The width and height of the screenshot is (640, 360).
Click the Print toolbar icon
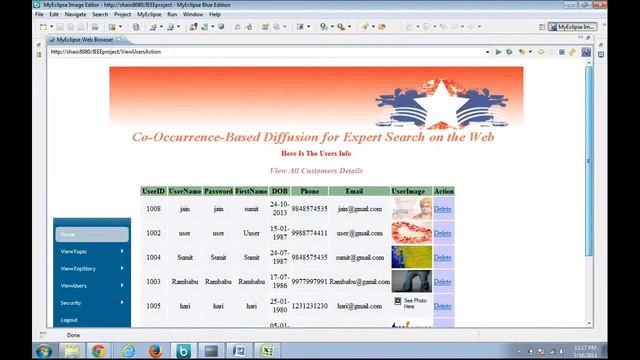[95, 27]
